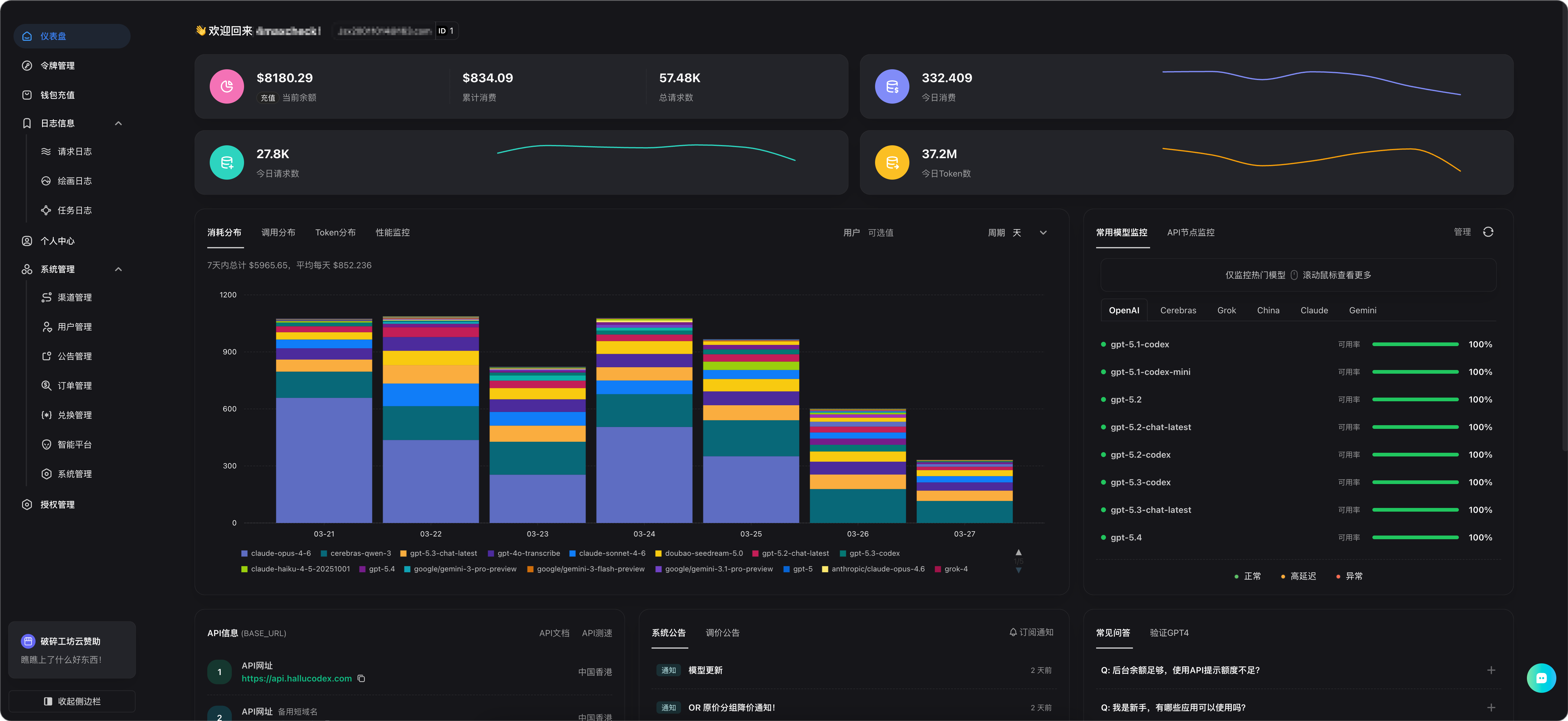The width and height of the screenshot is (1568, 721).
Task: Open the api.hallucodex.com link
Action: [296, 678]
